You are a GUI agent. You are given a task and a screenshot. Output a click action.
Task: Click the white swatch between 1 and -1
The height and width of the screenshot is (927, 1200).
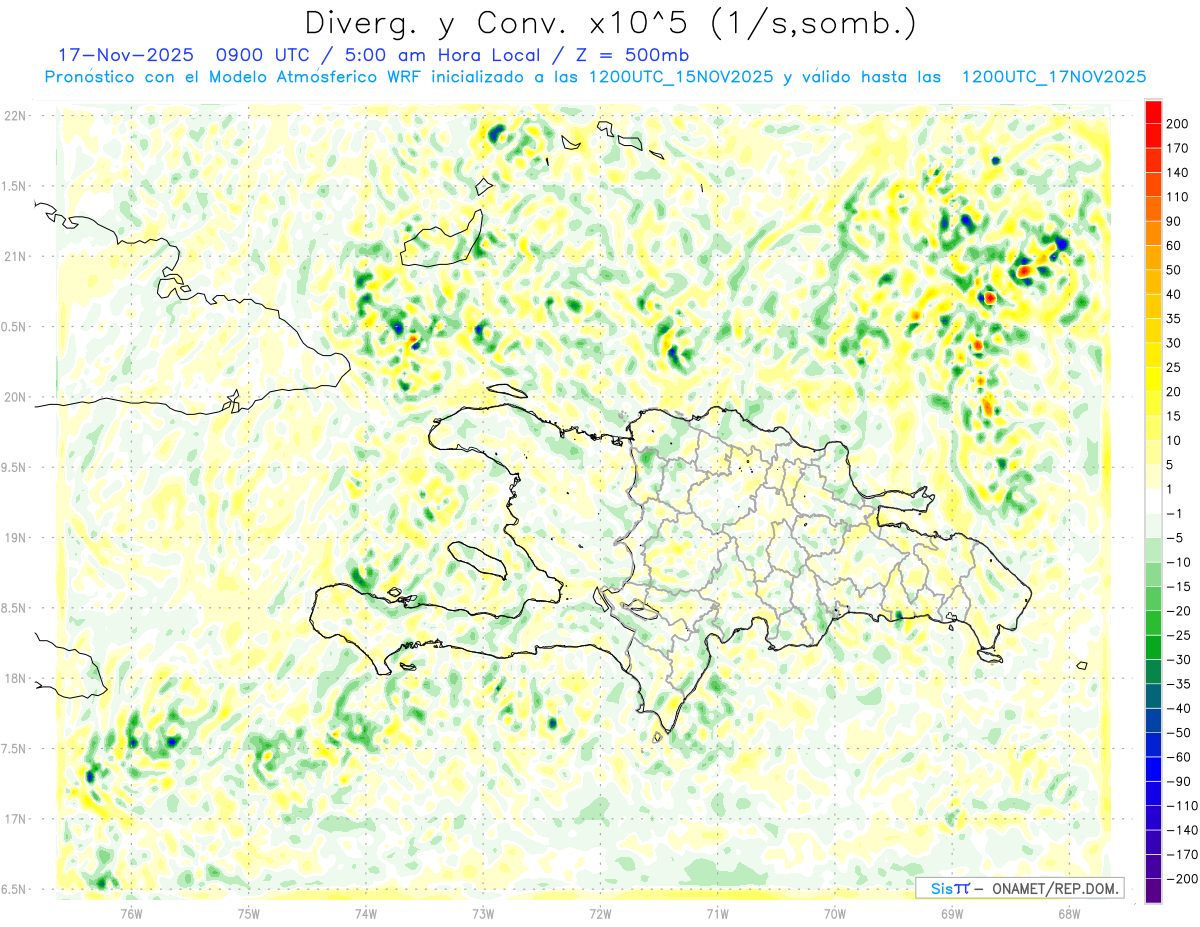(1153, 501)
